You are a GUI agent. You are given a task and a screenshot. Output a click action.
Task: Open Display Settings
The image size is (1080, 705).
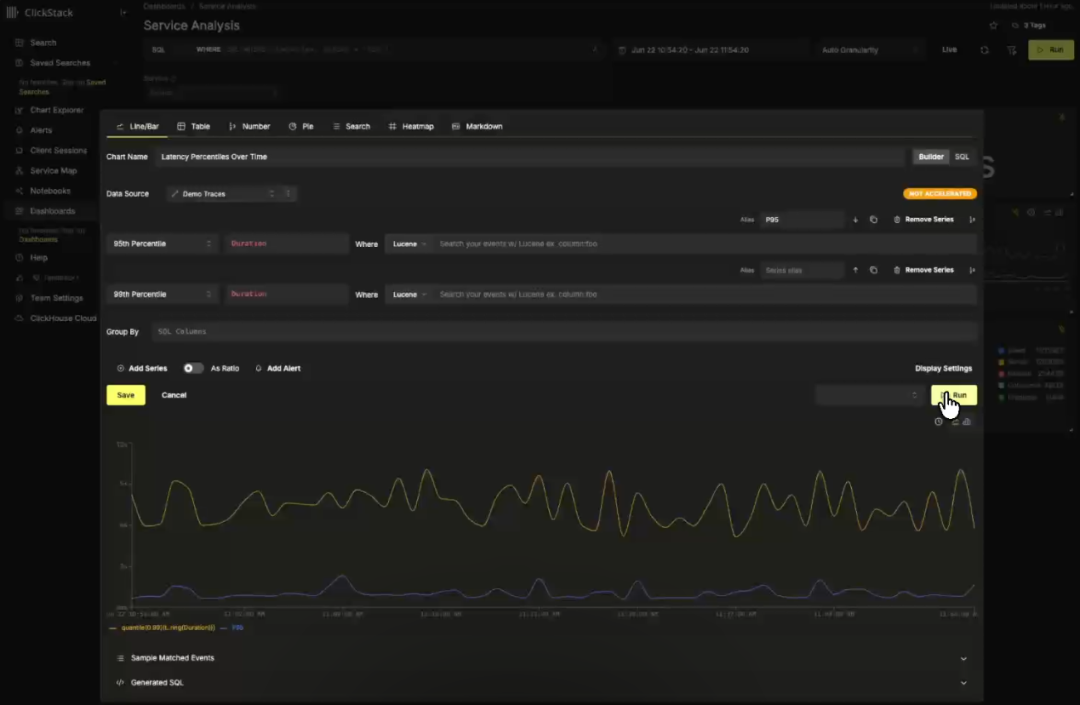click(943, 368)
